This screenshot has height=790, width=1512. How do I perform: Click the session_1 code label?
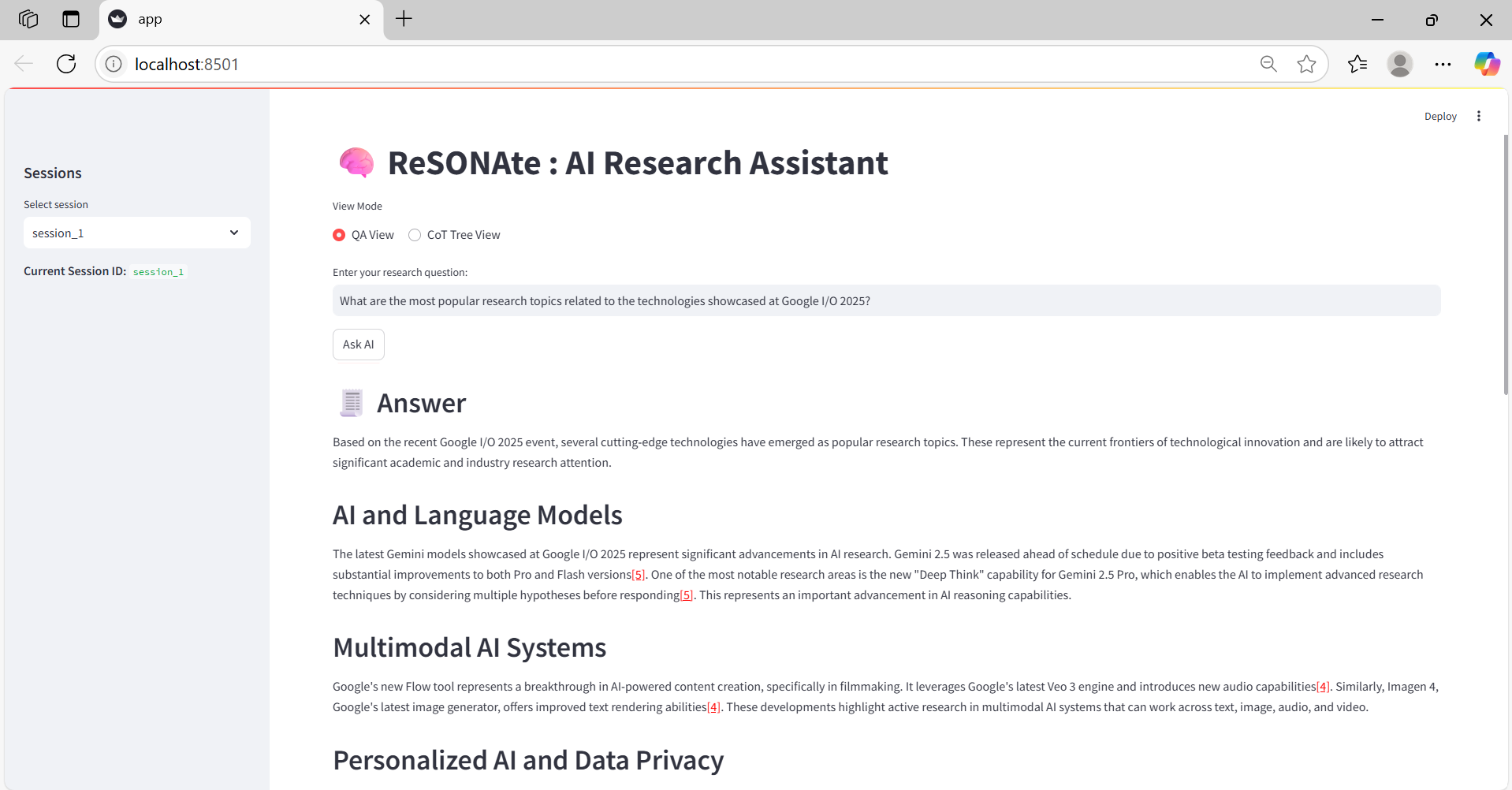pyautogui.click(x=158, y=271)
